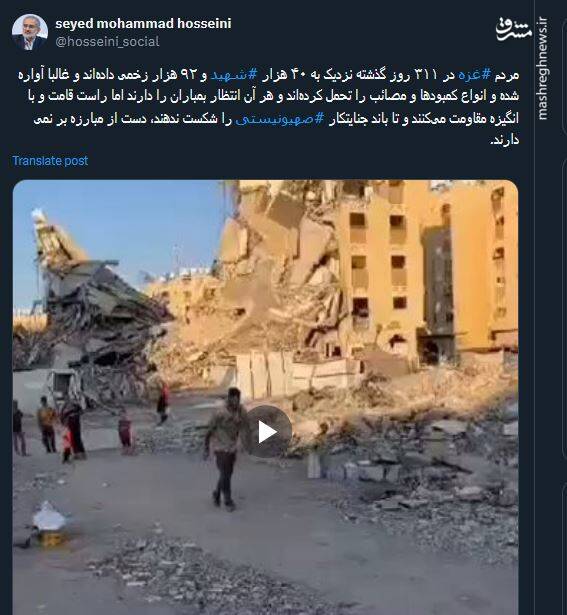Click the Mashregh logo in the corner
The width and height of the screenshot is (567, 615).
514,29
